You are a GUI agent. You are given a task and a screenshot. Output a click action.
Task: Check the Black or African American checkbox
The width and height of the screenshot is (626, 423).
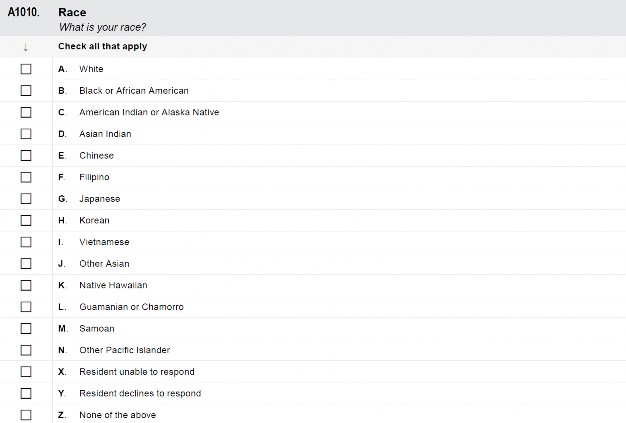click(26, 91)
